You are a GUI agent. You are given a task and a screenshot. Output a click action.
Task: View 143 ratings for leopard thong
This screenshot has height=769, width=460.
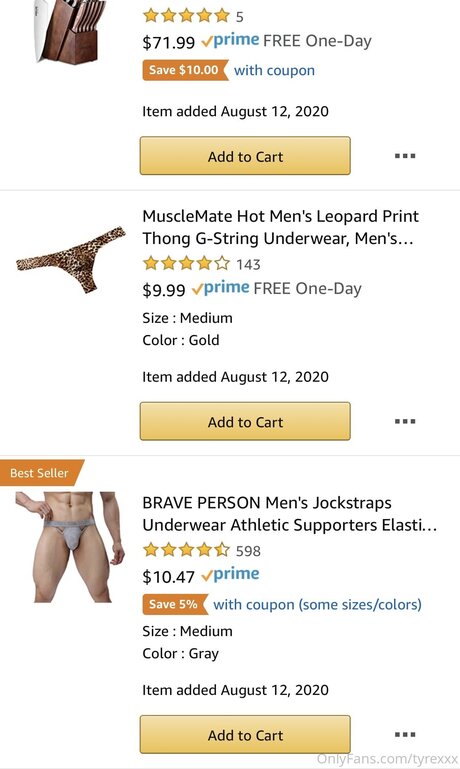[248, 264]
